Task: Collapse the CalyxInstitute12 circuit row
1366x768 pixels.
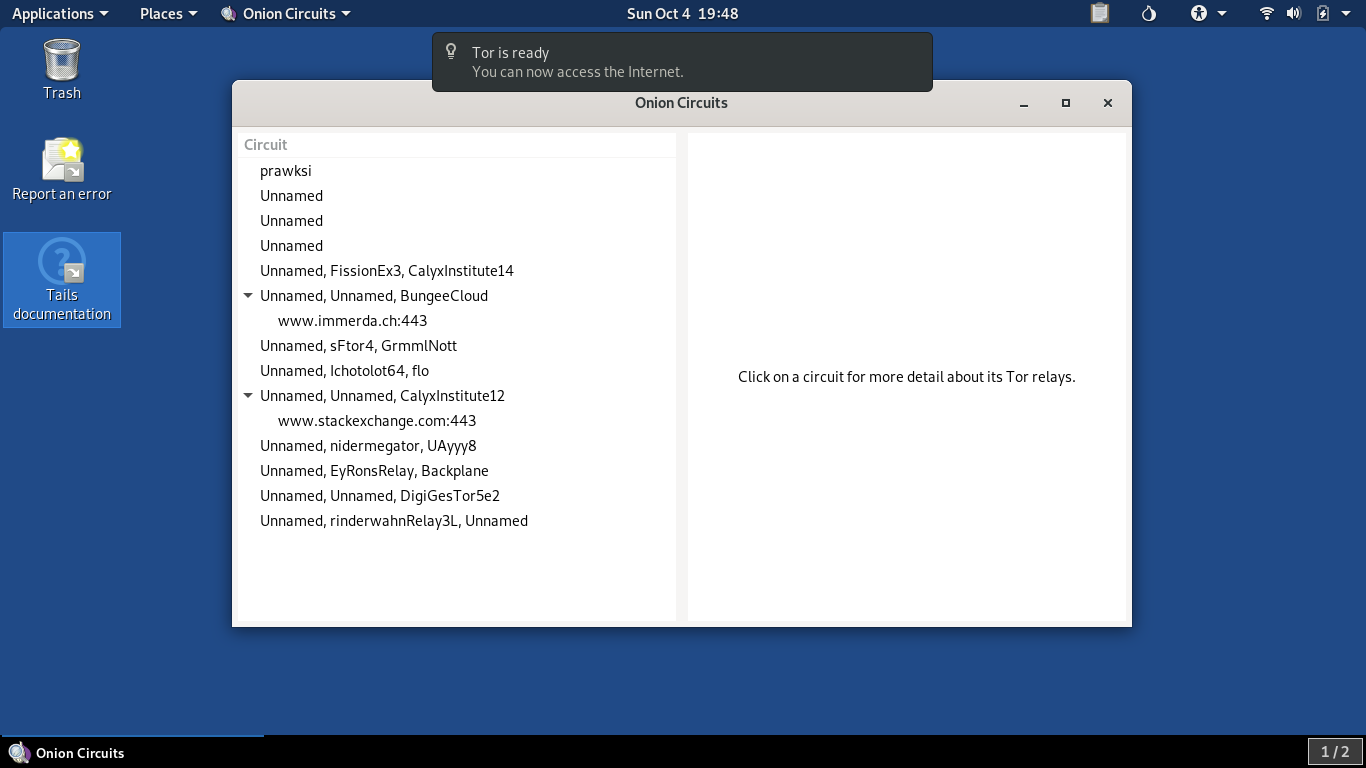Action: pos(248,396)
